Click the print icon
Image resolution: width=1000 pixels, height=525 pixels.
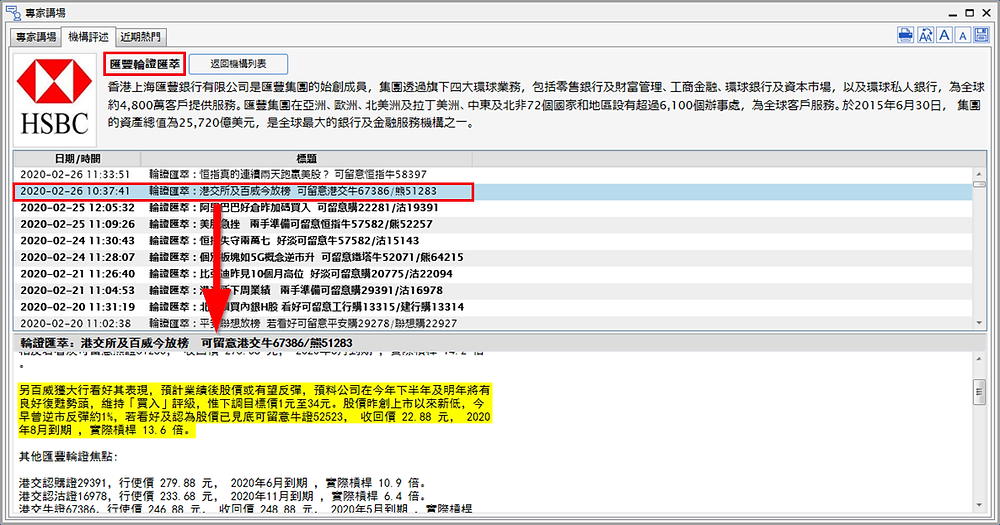tap(906, 35)
